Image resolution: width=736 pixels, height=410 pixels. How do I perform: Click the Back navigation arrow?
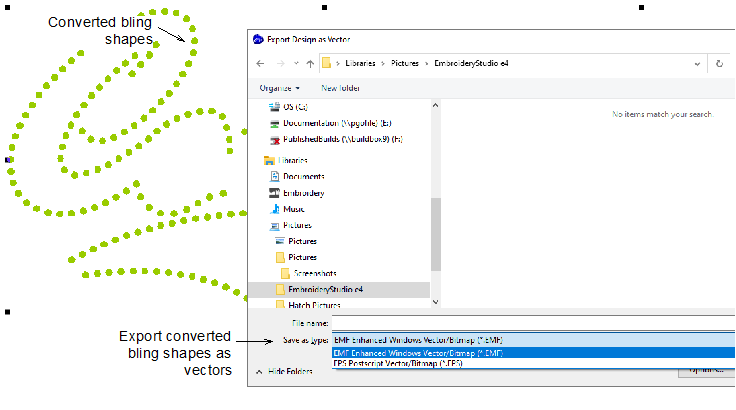pyautogui.click(x=261, y=63)
